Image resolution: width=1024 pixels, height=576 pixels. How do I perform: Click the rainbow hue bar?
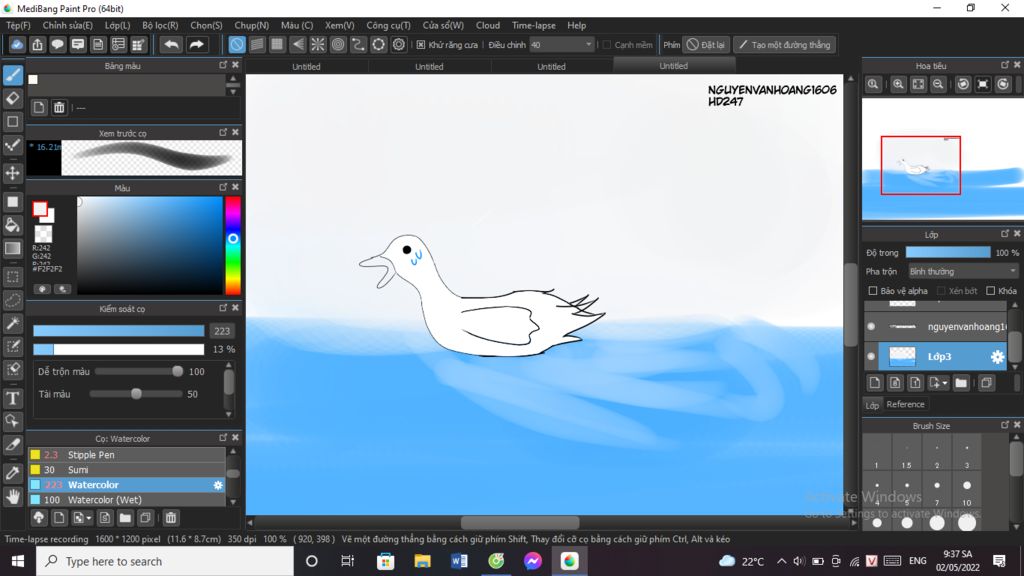tap(232, 246)
